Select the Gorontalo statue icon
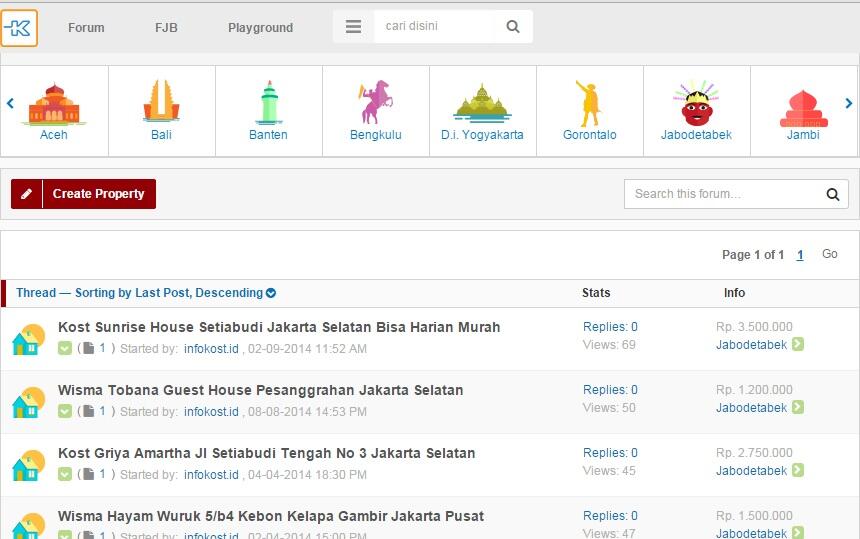 point(589,103)
